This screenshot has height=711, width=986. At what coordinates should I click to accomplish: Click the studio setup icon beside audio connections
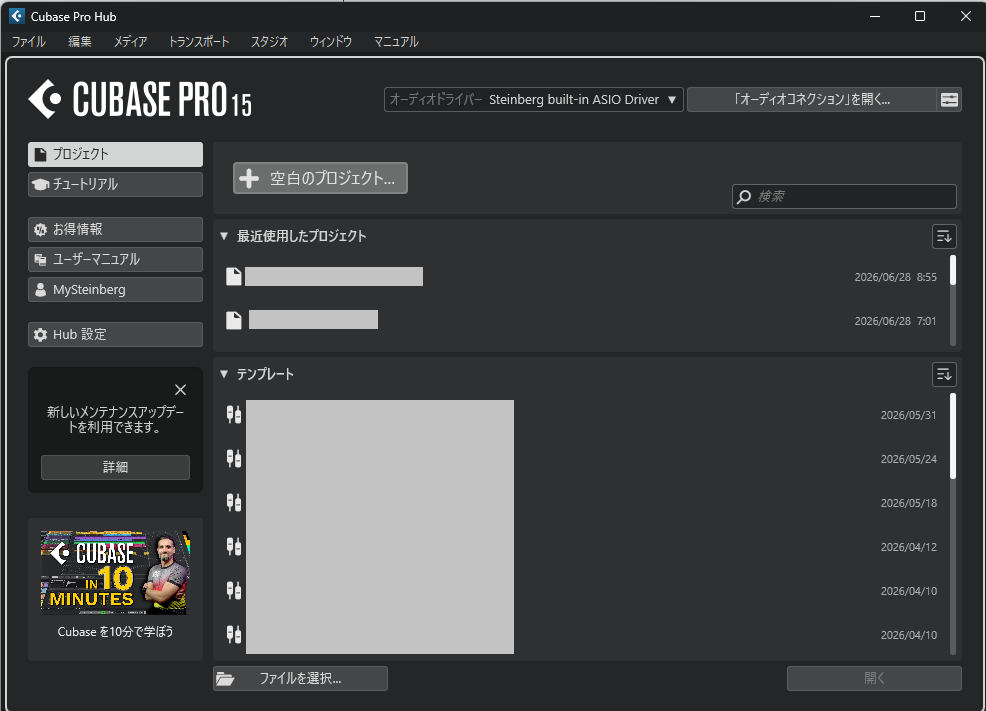tap(949, 99)
